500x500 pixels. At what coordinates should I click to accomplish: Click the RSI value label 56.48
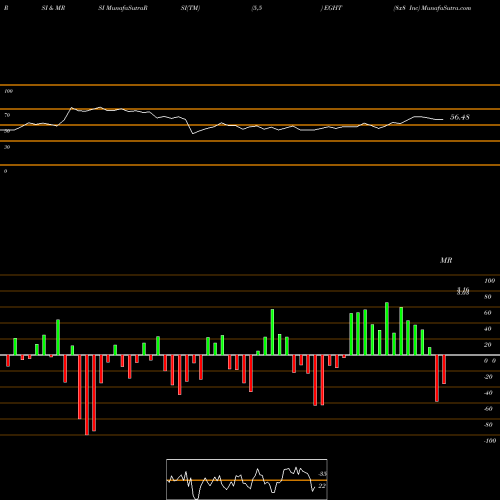[460, 117]
